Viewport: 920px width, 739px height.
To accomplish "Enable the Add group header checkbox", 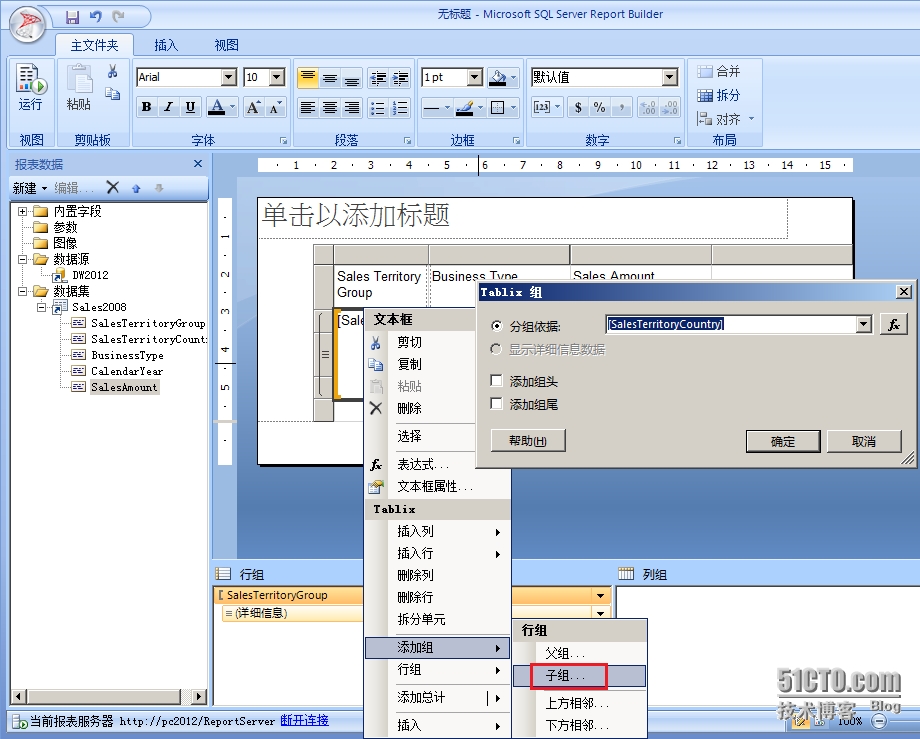I will click(496, 381).
